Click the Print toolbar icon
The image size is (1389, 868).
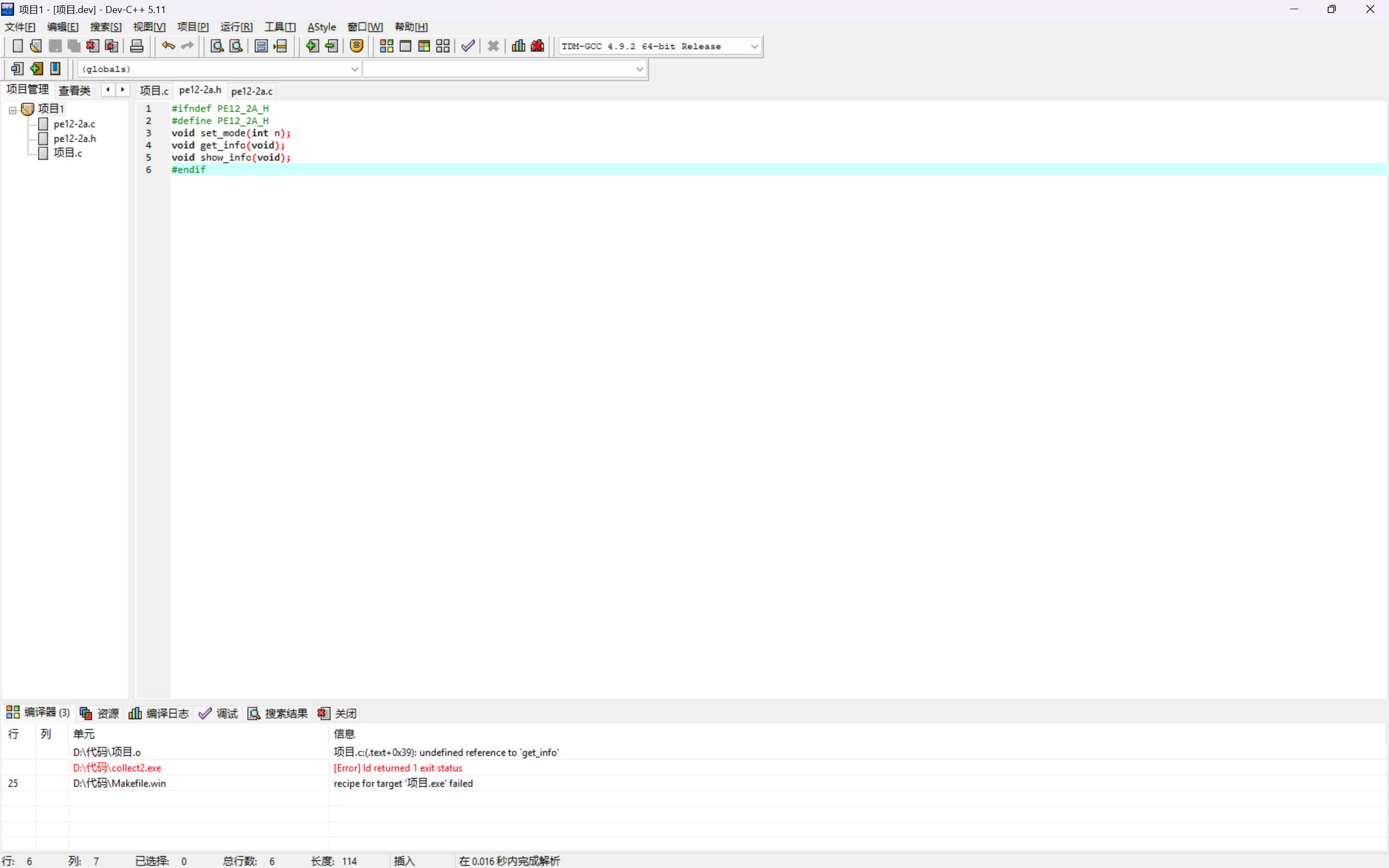(x=137, y=46)
